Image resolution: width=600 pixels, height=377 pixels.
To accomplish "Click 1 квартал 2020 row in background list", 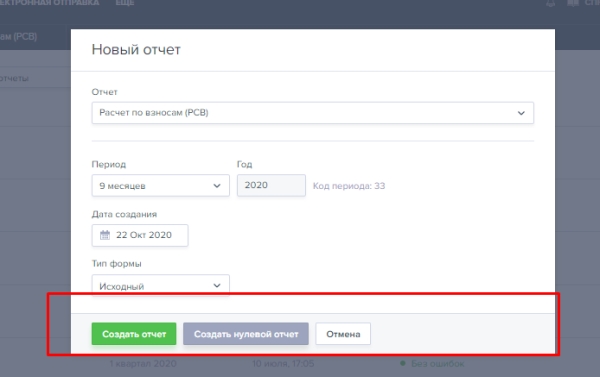I will [143, 364].
